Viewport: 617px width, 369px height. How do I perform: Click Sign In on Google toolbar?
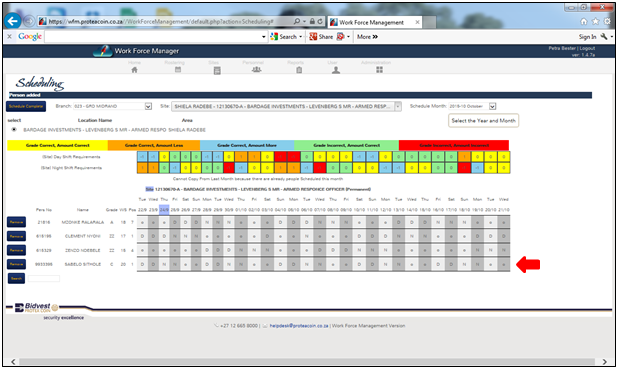coord(587,37)
